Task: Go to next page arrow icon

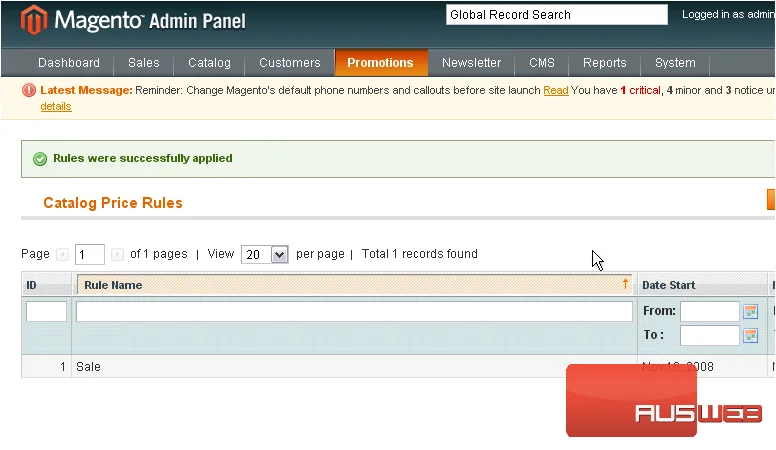Action: tap(117, 254)
